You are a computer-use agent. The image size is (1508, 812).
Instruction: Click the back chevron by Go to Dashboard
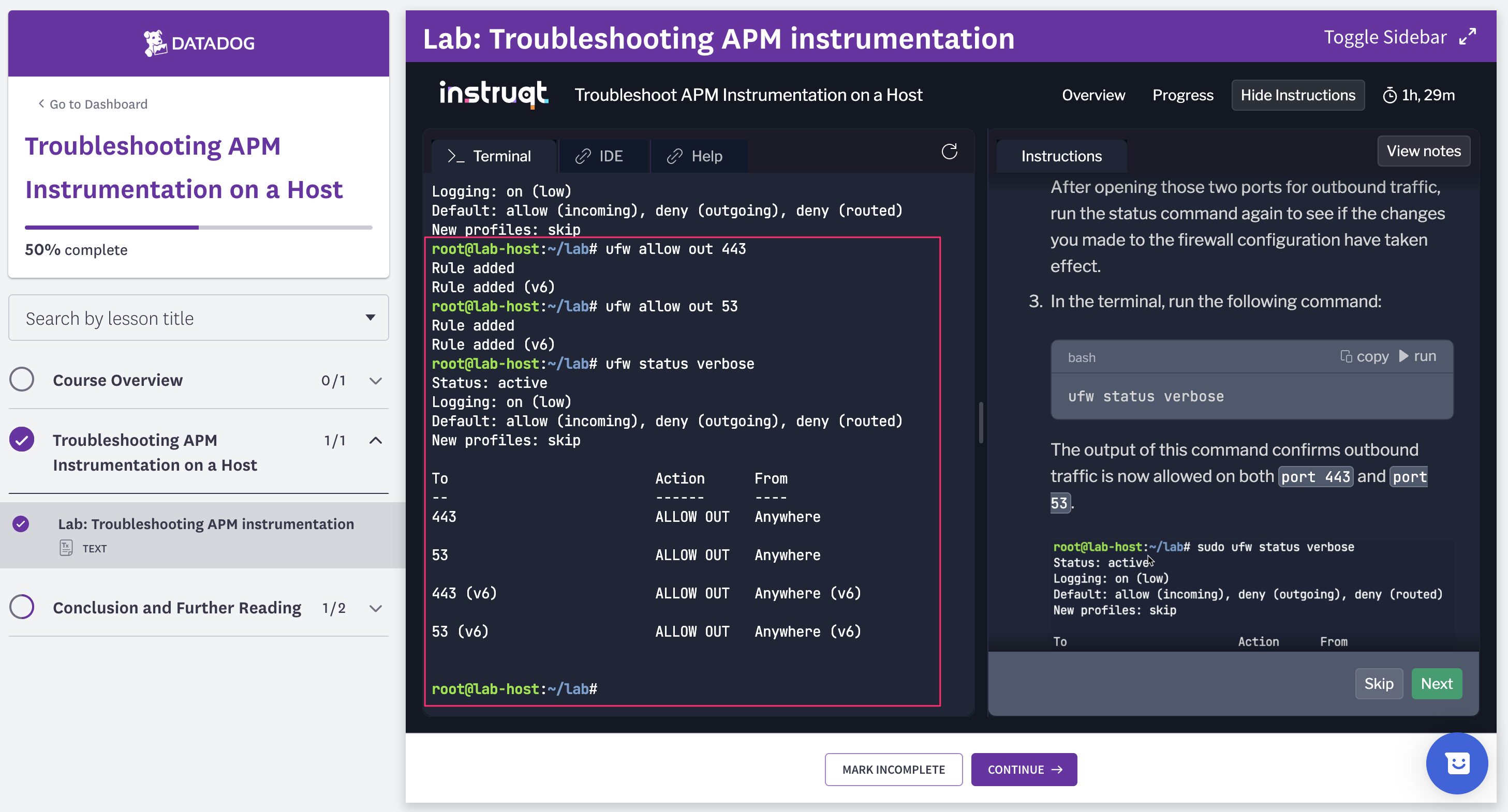click(41, 103)
